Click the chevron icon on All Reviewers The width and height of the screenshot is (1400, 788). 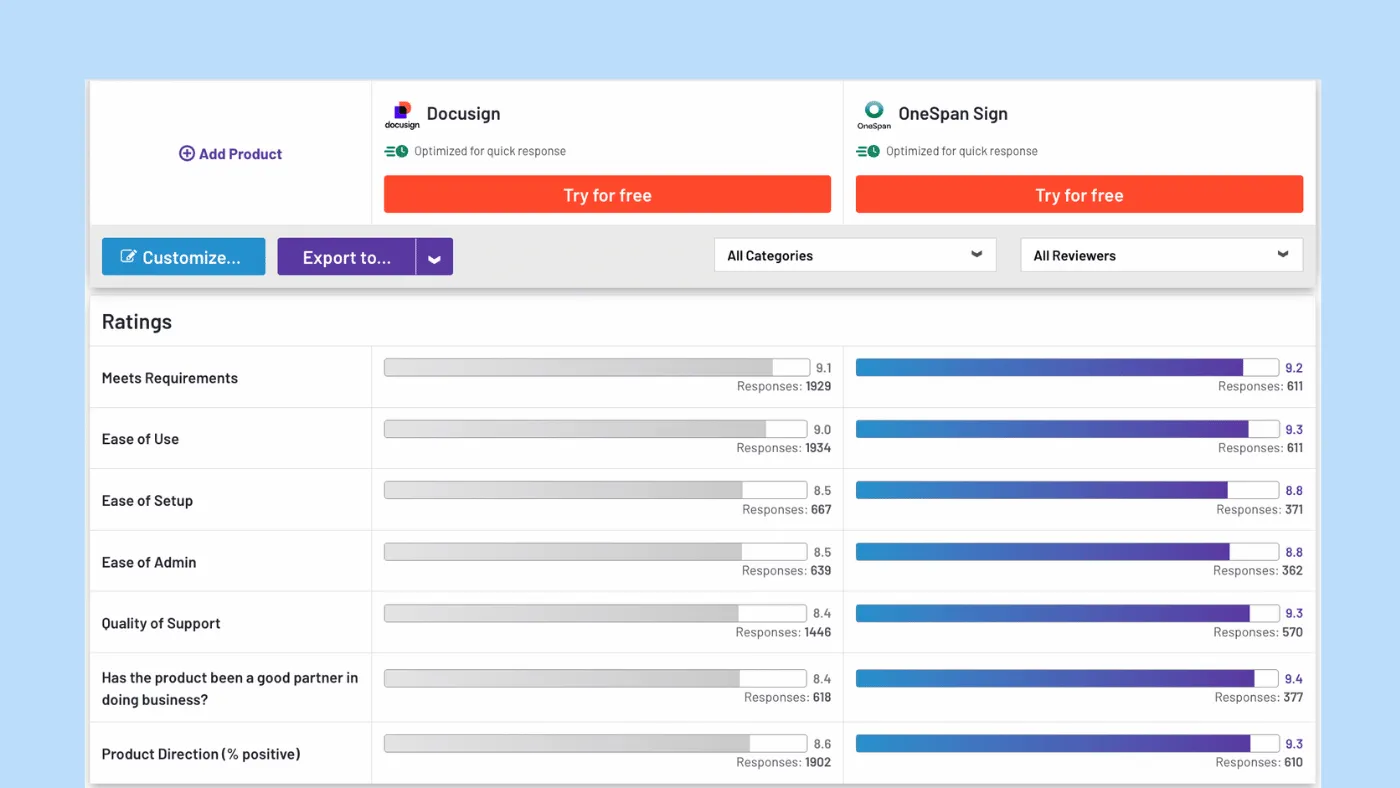pos(1283,255)
